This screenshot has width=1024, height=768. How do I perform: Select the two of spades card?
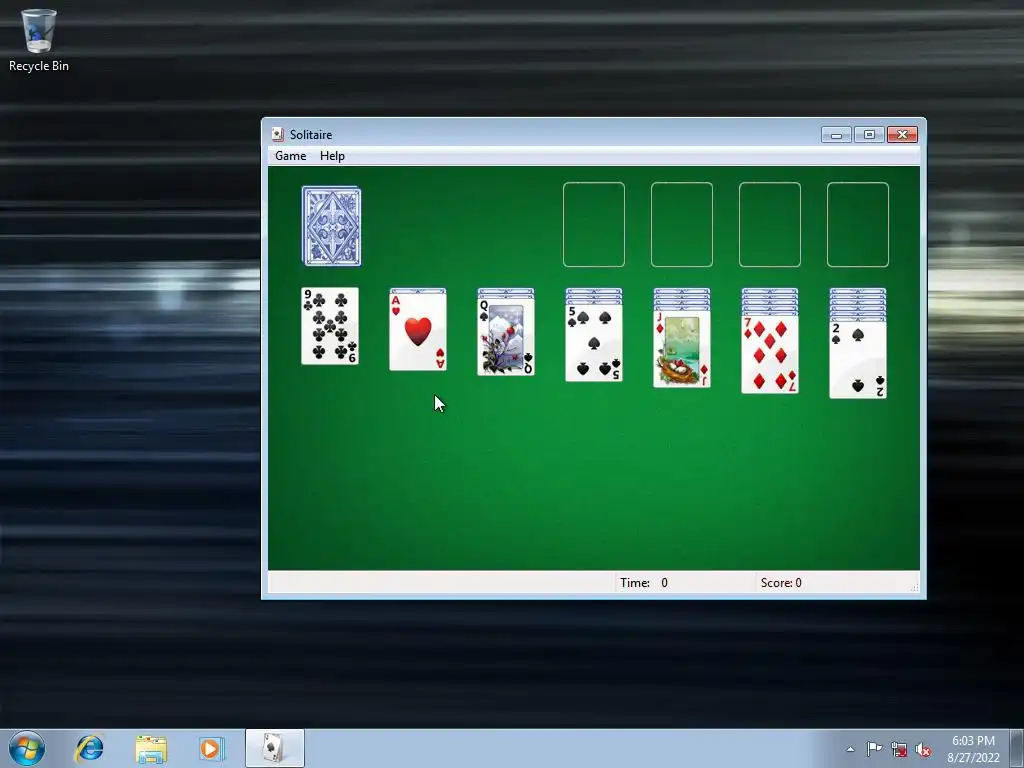coord(858,360)
